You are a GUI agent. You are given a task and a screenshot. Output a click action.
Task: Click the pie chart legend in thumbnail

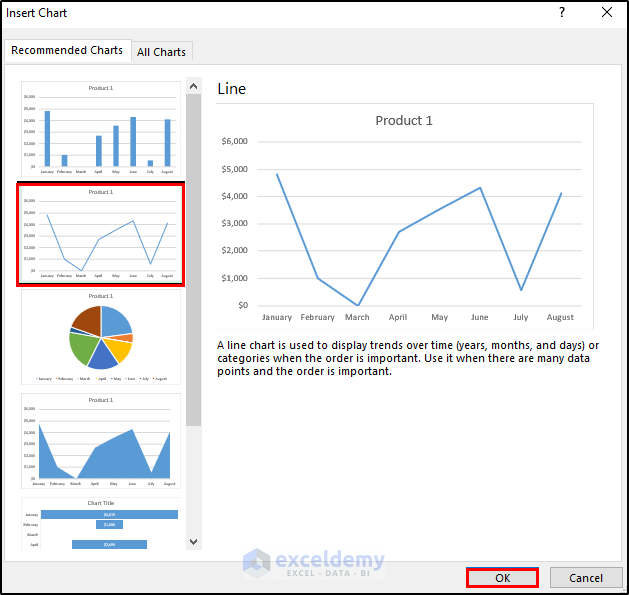pyautogui.click(x=101, y=378)
